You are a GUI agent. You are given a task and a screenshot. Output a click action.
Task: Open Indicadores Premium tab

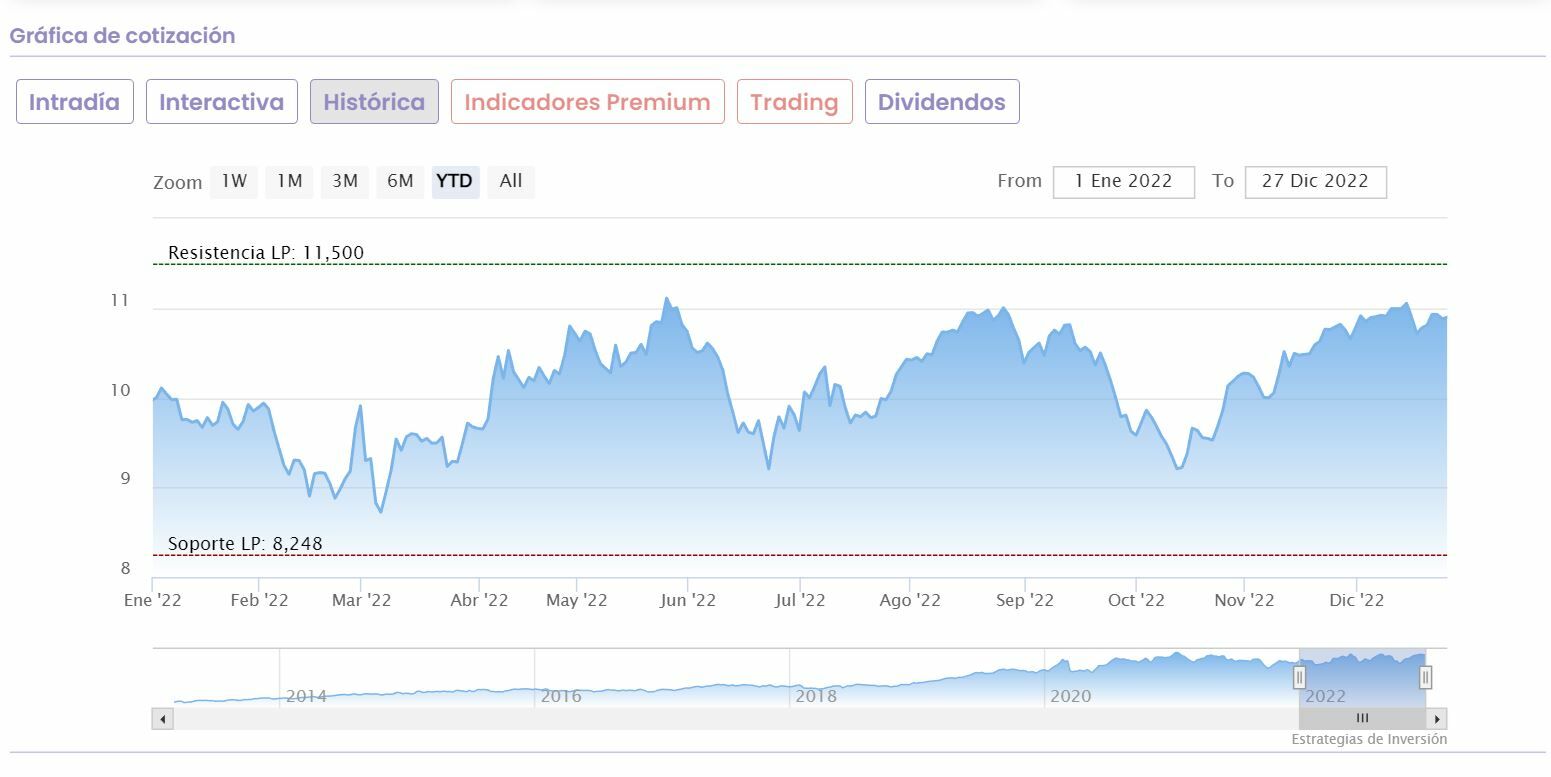(587, 102)
